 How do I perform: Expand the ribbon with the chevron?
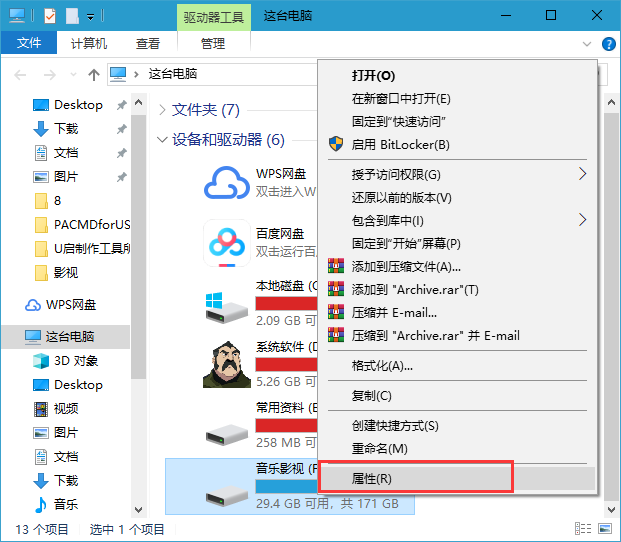(x=587, y=44)
